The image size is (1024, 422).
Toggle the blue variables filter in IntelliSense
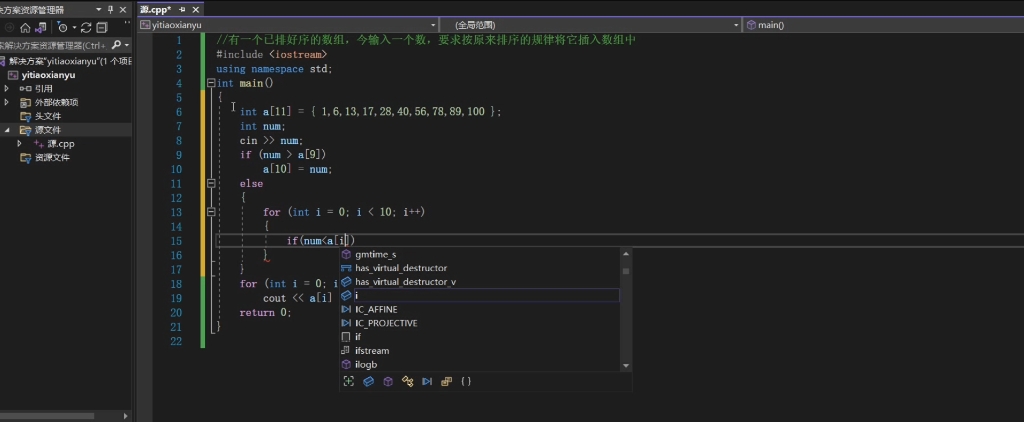coord(368,381)
